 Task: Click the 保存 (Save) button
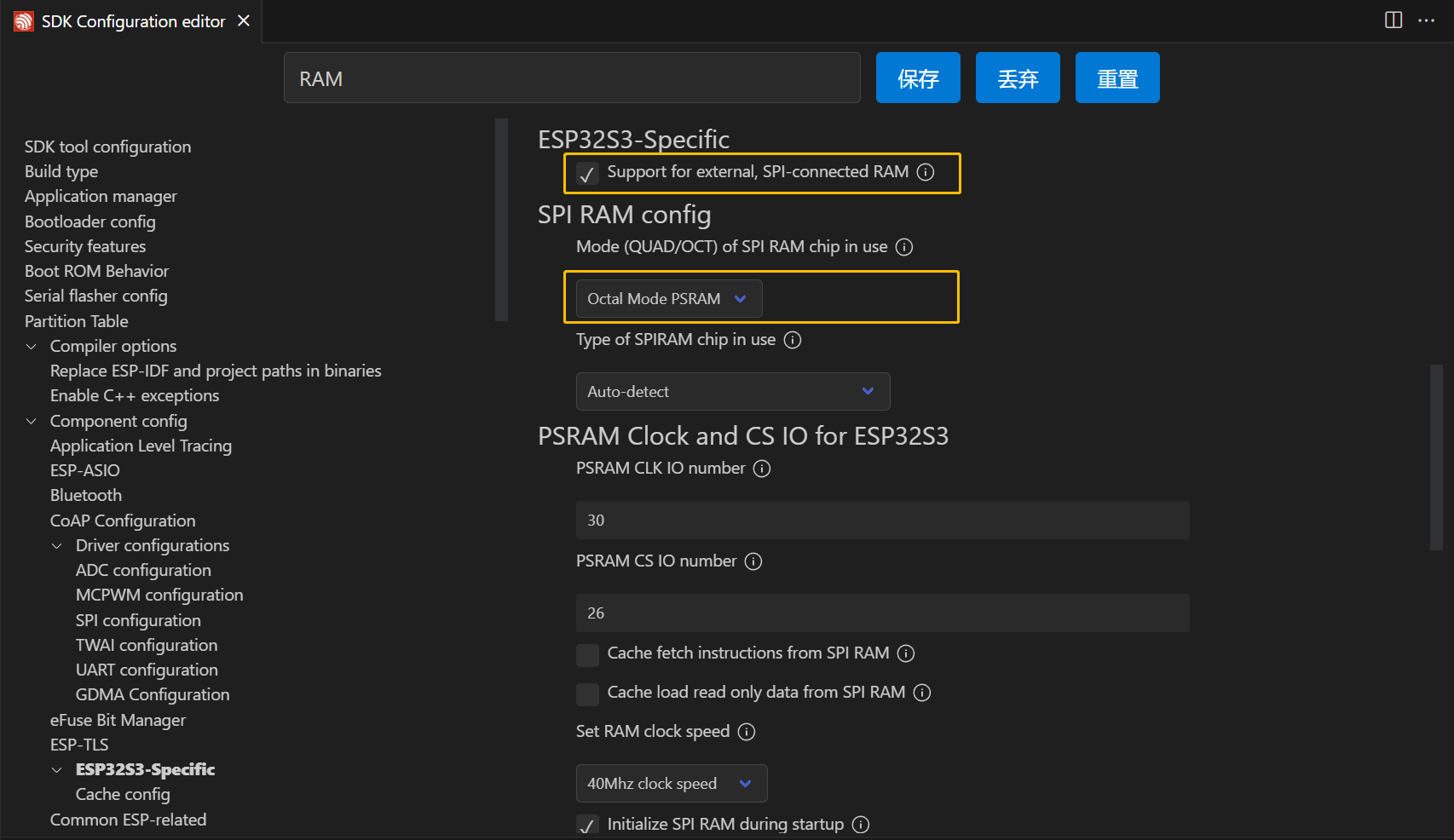coord(918,78)
